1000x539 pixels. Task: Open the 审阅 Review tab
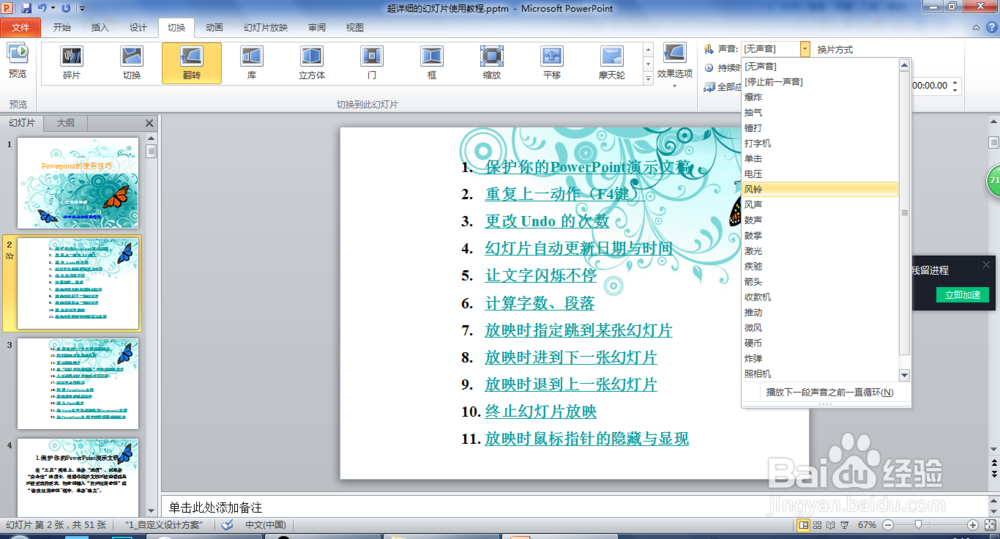point(317,27)
